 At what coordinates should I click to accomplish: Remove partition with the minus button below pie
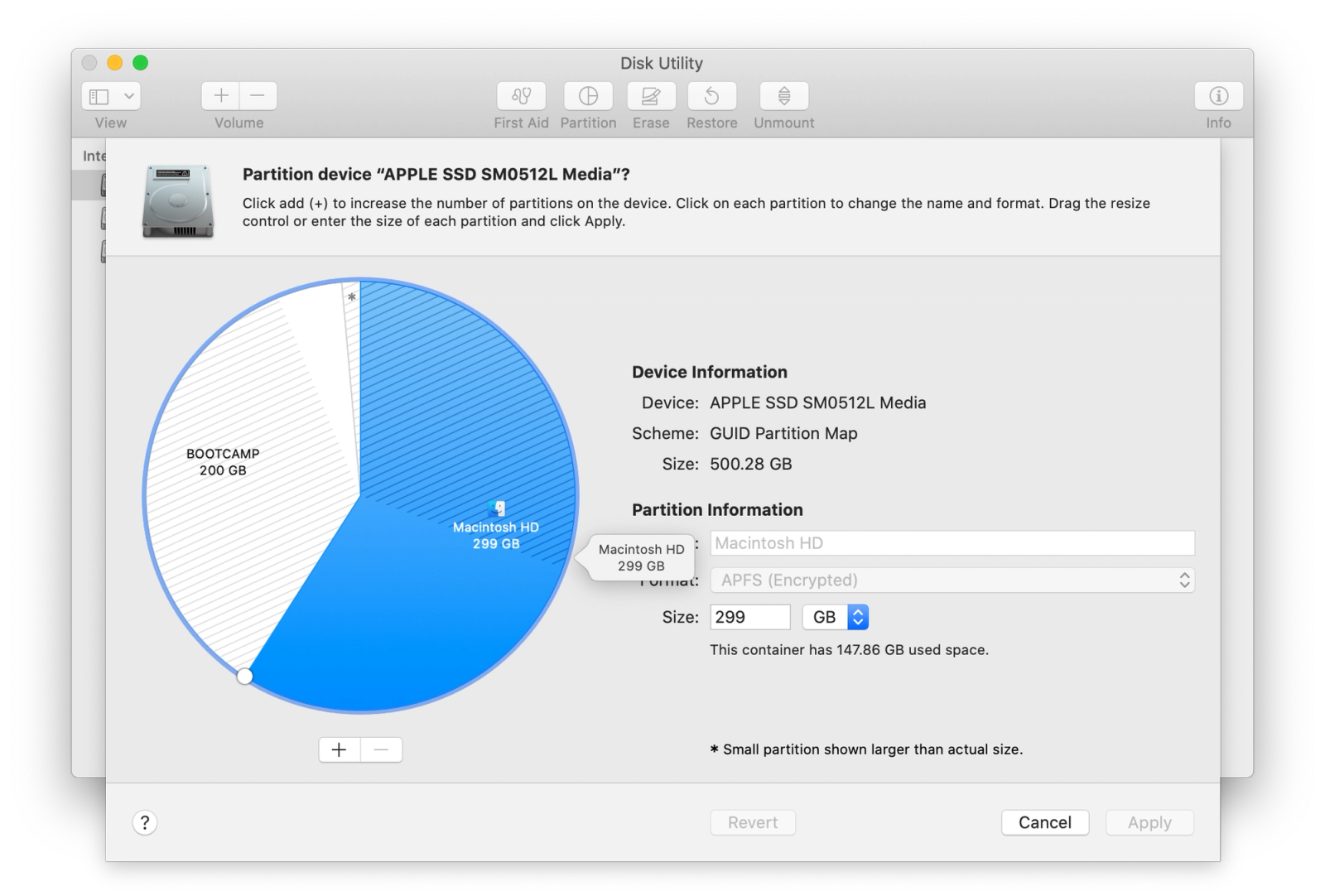point(382,749)
